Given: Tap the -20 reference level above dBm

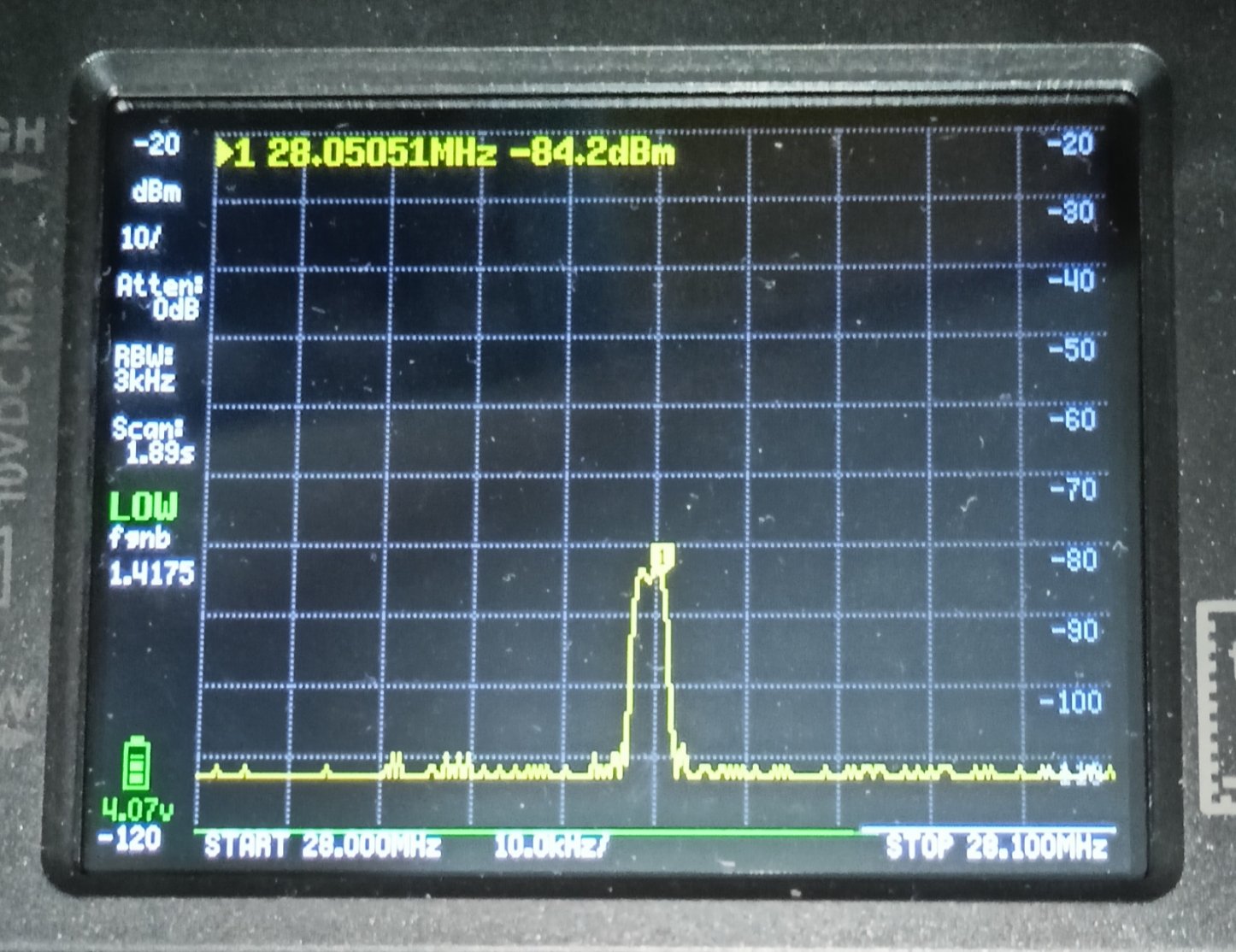Looking at the screenshot, I should click(156, 144).
